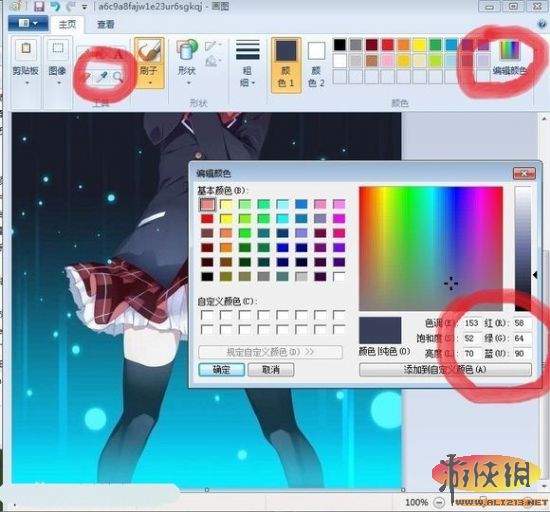Close the 编辑颜色 dialog with the red X
The height and width of the screenshot is (512, 550).
point(524,173)
